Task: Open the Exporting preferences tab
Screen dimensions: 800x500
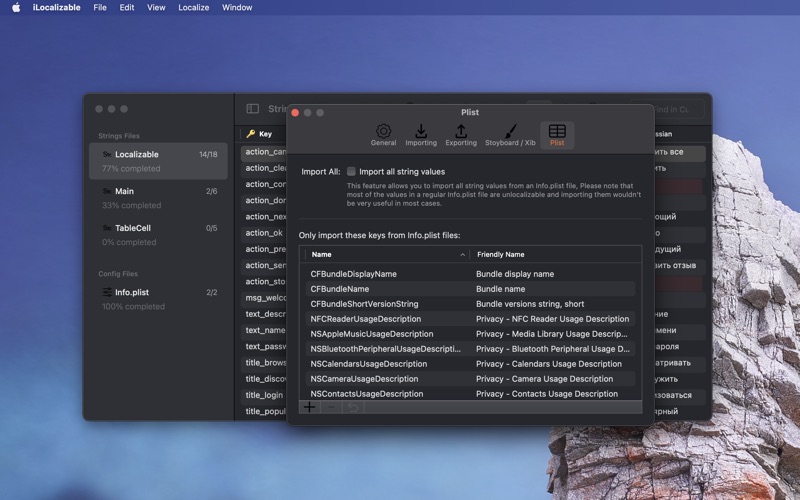Action: (x=461, y=135)
